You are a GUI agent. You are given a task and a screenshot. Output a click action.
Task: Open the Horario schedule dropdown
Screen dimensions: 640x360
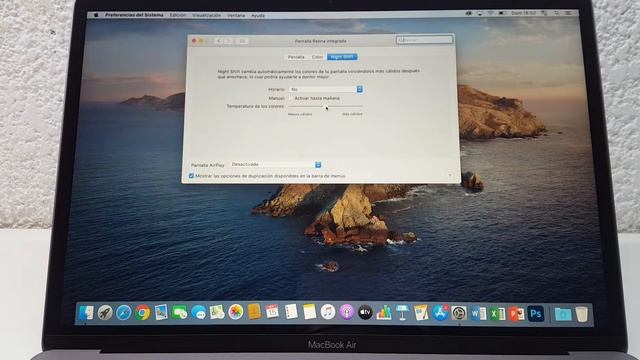click(326, 89)
